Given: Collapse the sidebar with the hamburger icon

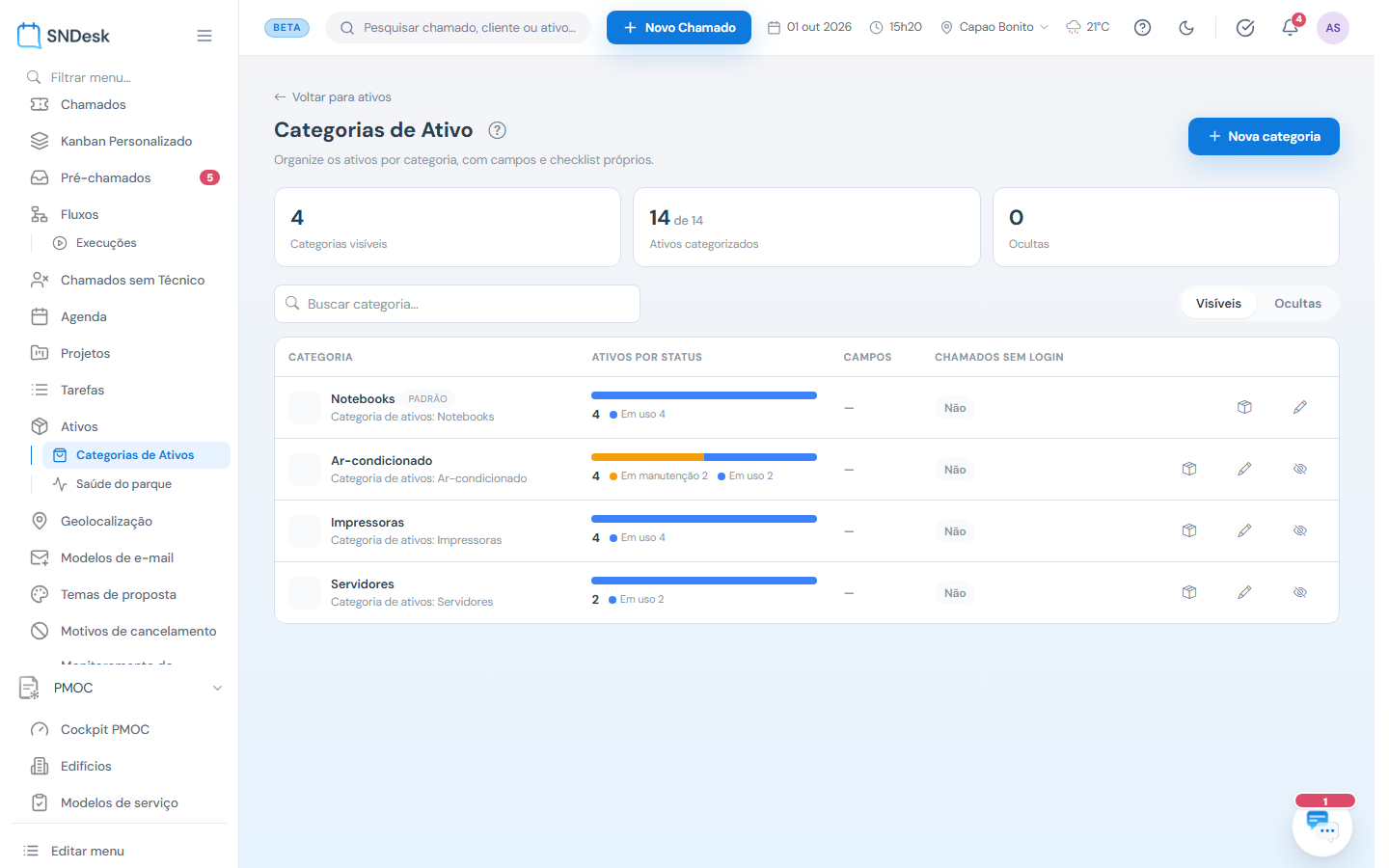Looking at the screenshot, I should pos(204,36).
